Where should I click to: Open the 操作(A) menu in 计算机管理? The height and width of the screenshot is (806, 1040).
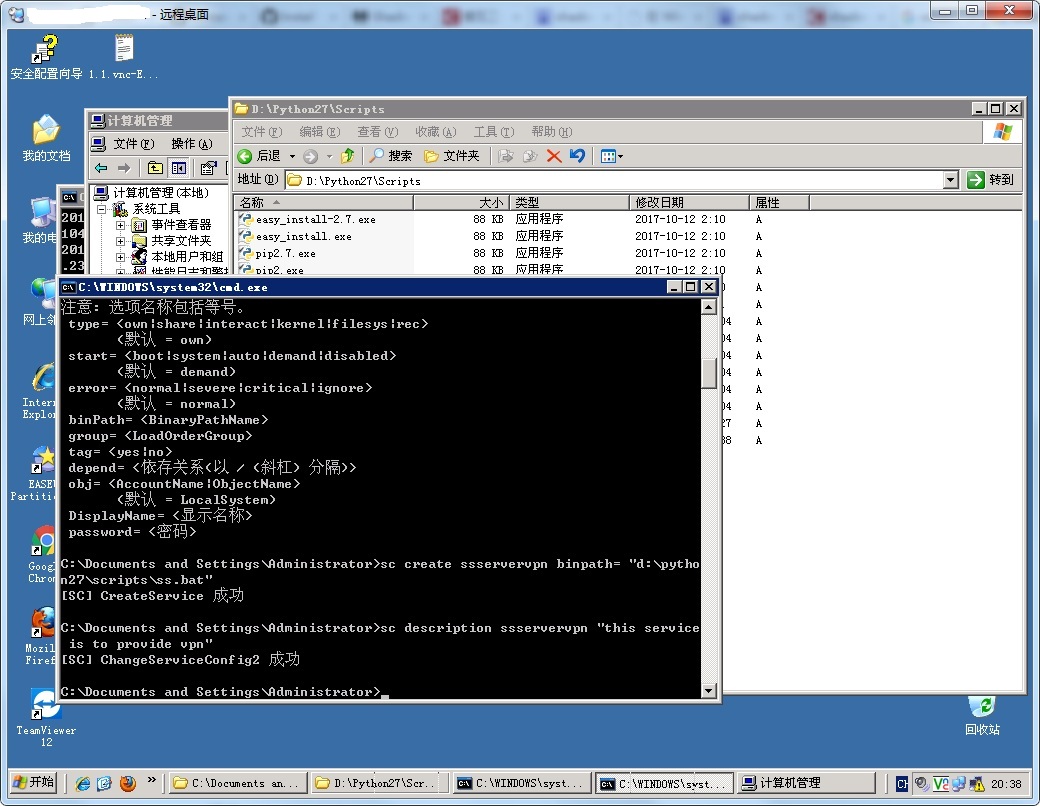192,144
